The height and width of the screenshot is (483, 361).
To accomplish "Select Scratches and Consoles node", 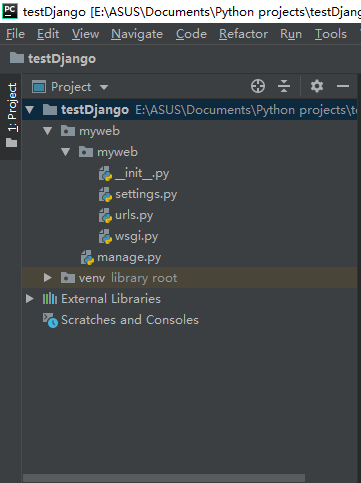I will 130,320.
